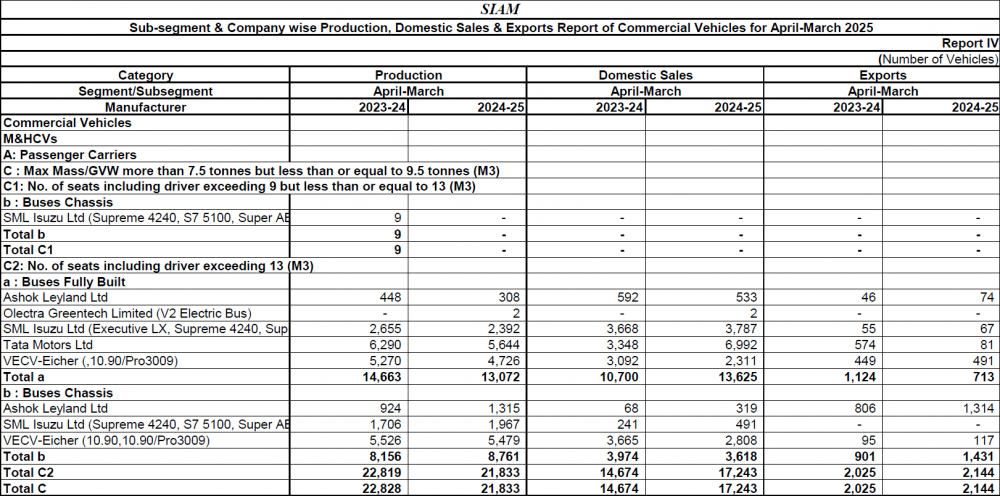
Task: Click 'Olectra Greentech Limited (V2 Electric Bus)'
Action: 127,313
